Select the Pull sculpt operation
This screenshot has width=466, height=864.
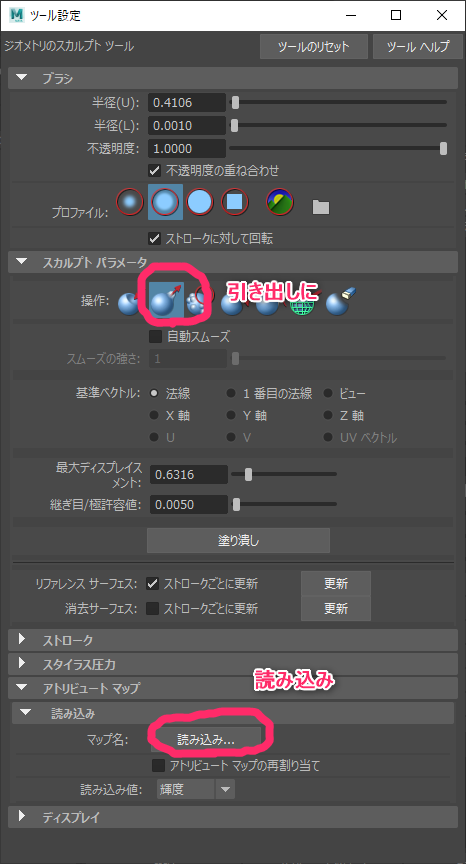tap(167, 299)
